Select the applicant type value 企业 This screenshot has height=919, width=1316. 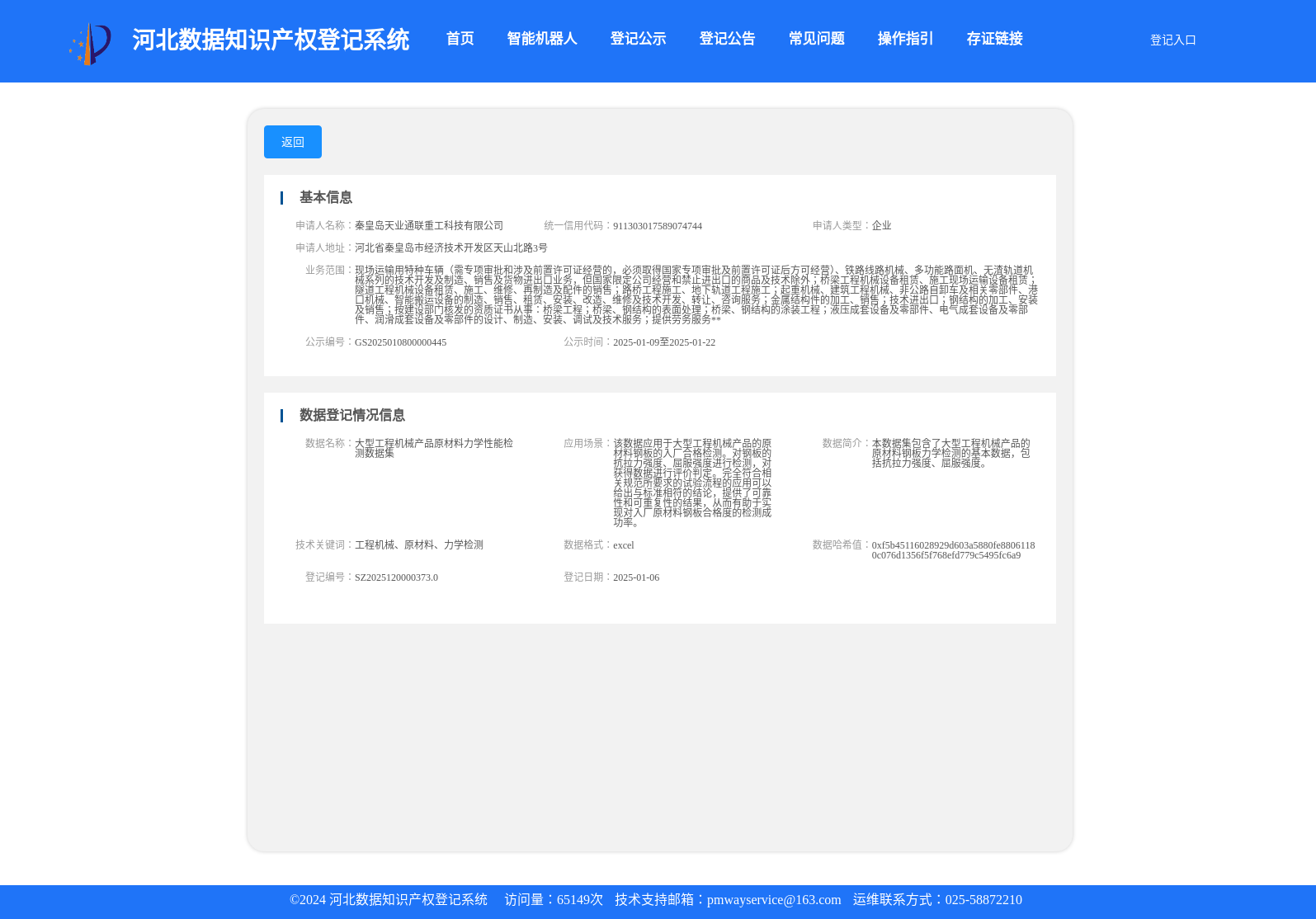pos(881,226)
